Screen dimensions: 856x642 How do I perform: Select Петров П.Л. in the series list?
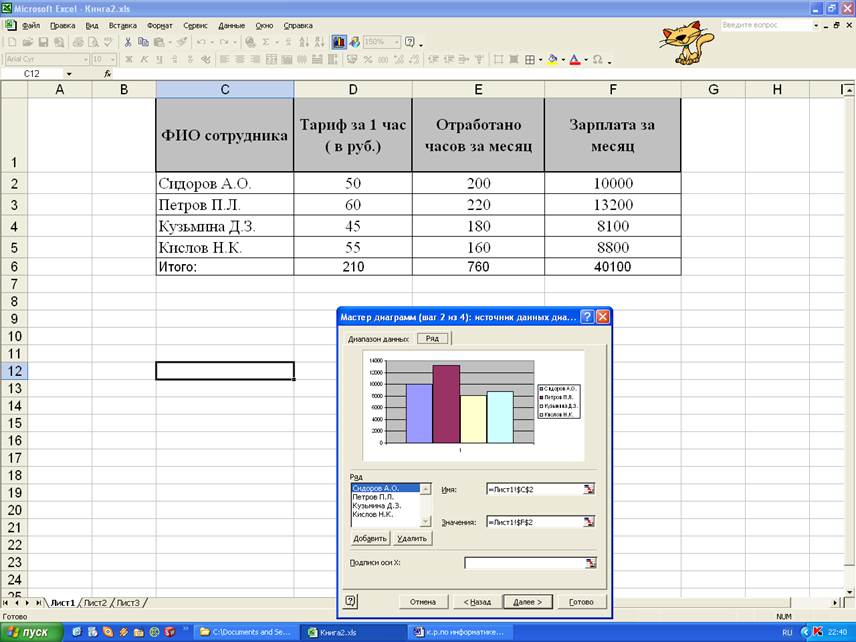pos(373,497)
